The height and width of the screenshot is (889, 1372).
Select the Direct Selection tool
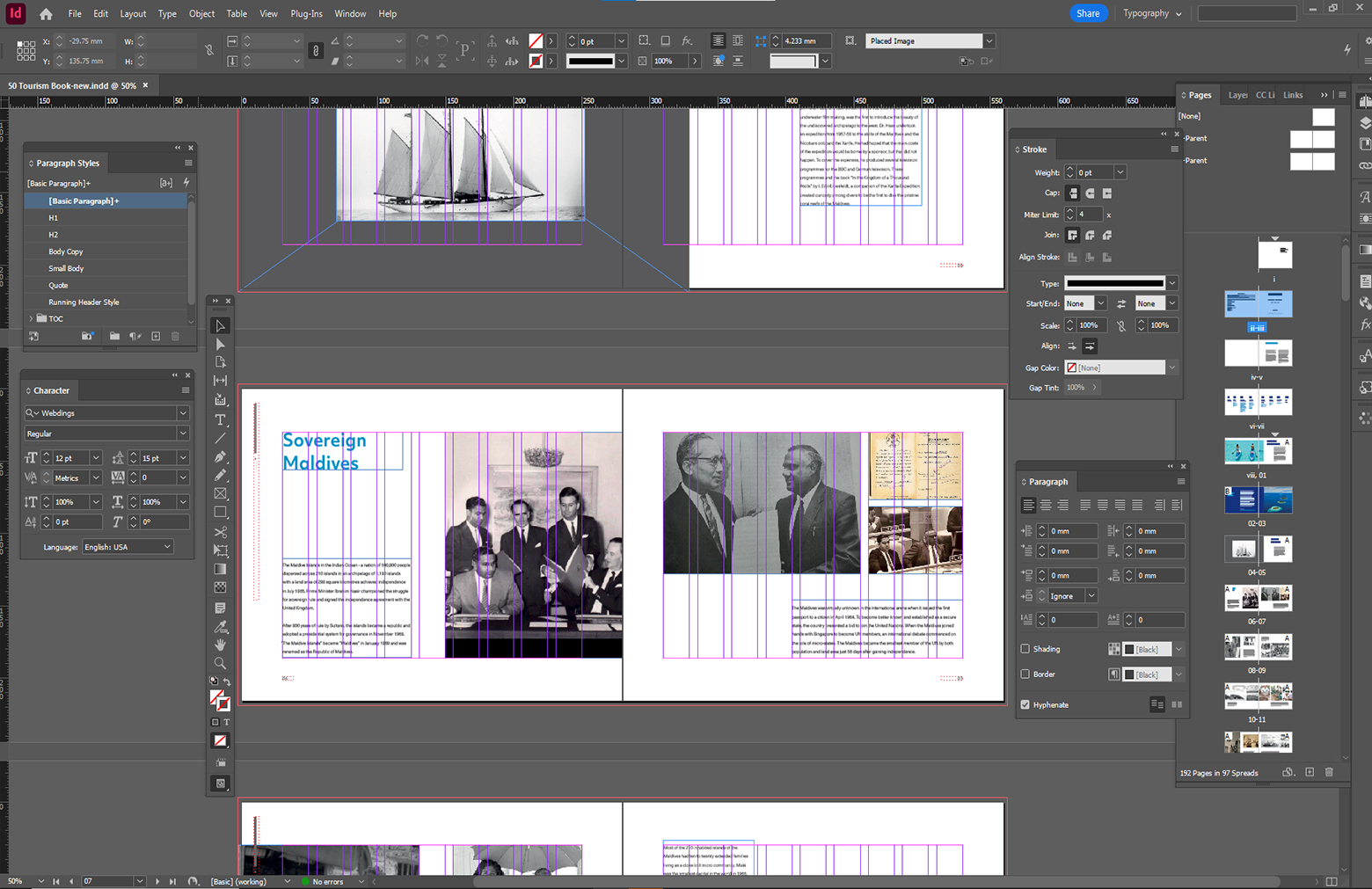click(221, 344)
